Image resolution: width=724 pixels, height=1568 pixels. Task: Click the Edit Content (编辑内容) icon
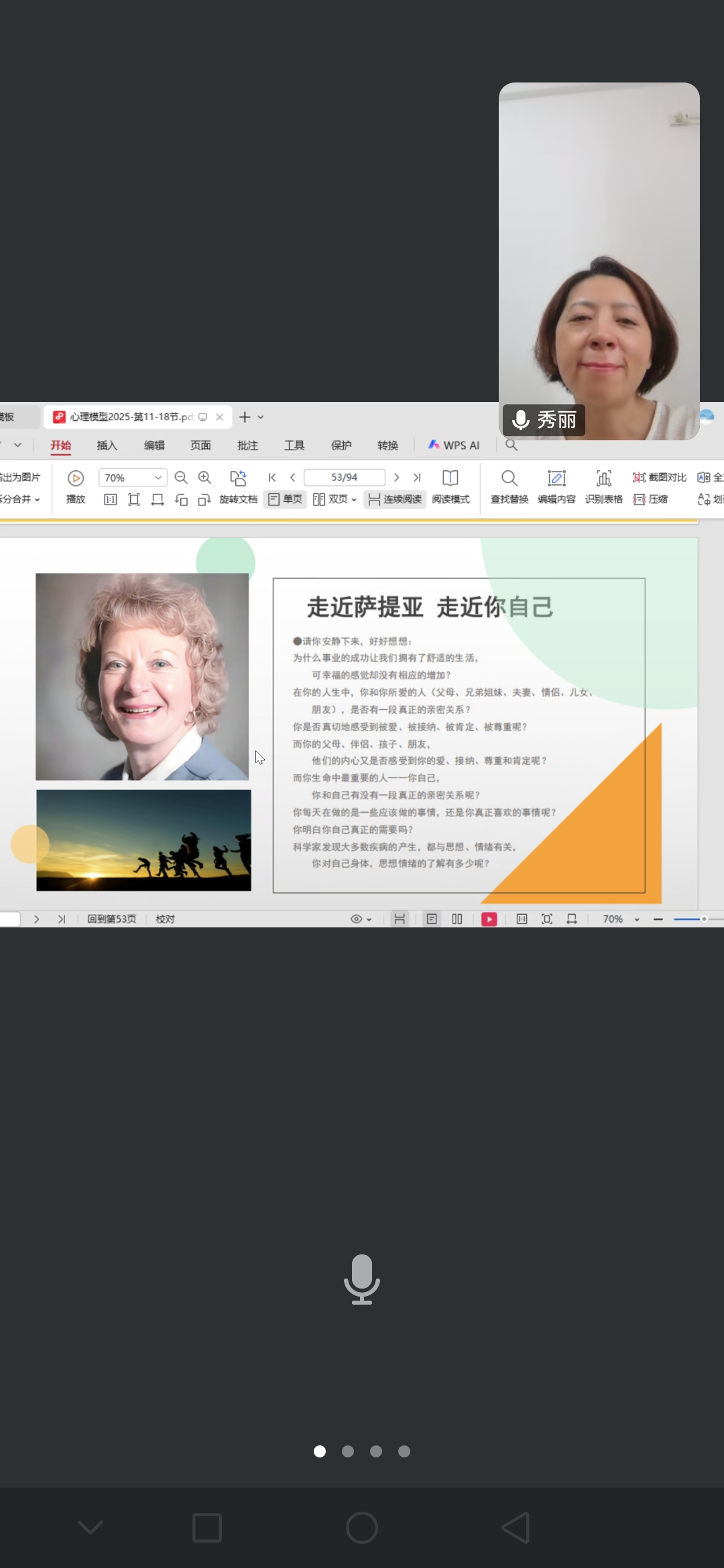[556, 478]
